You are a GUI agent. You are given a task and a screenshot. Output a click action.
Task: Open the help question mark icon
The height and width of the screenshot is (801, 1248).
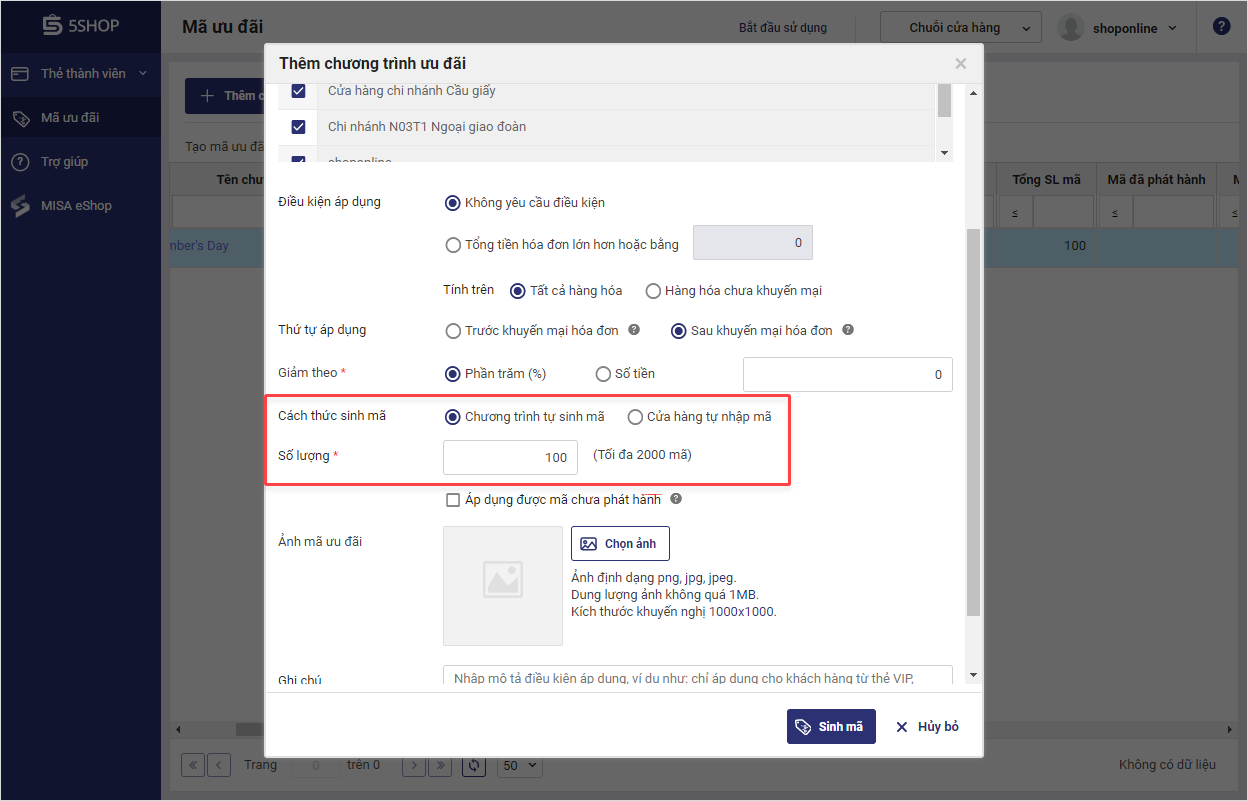coord(1221,27)
